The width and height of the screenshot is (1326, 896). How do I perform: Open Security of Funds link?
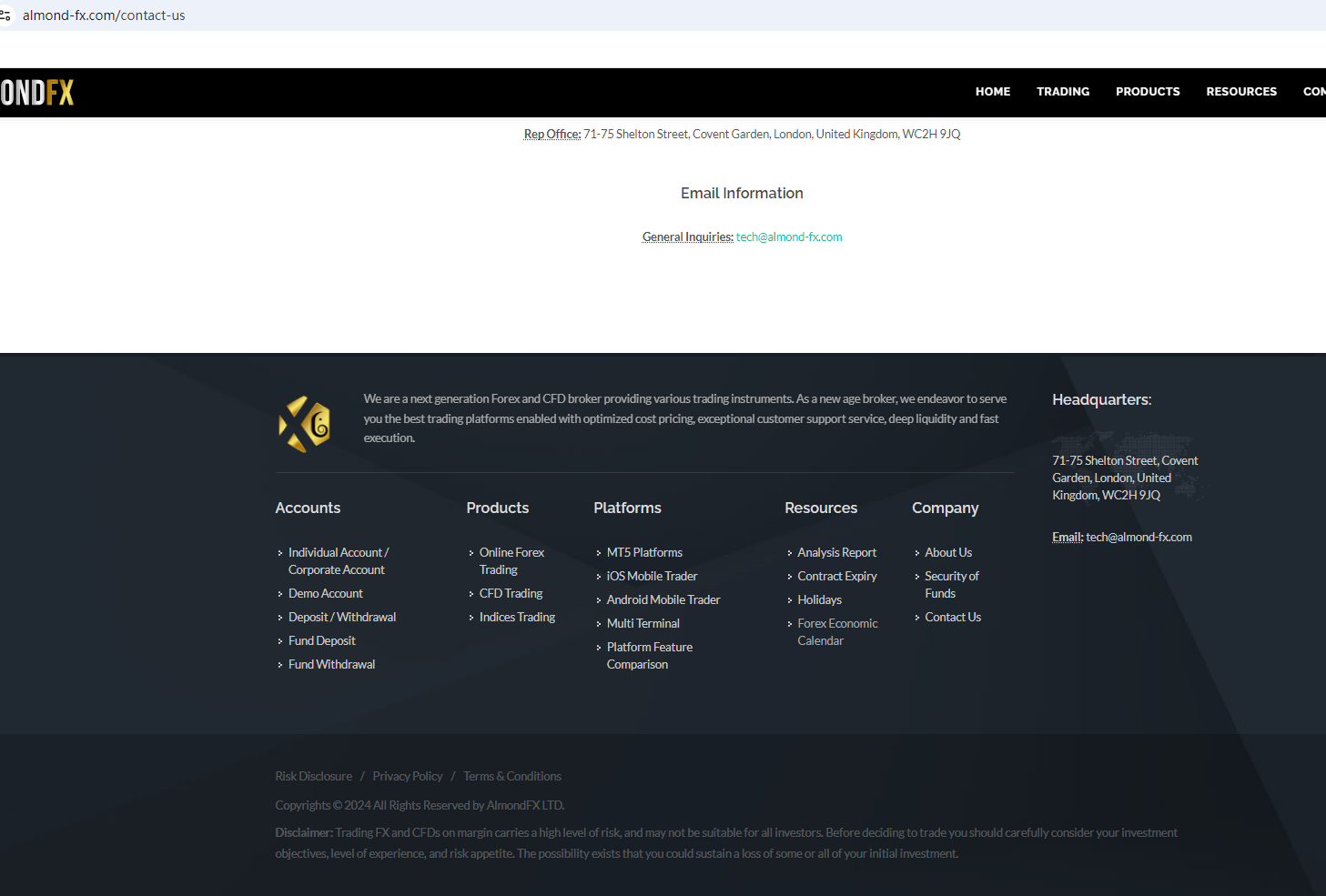click(x=952, y=585)
